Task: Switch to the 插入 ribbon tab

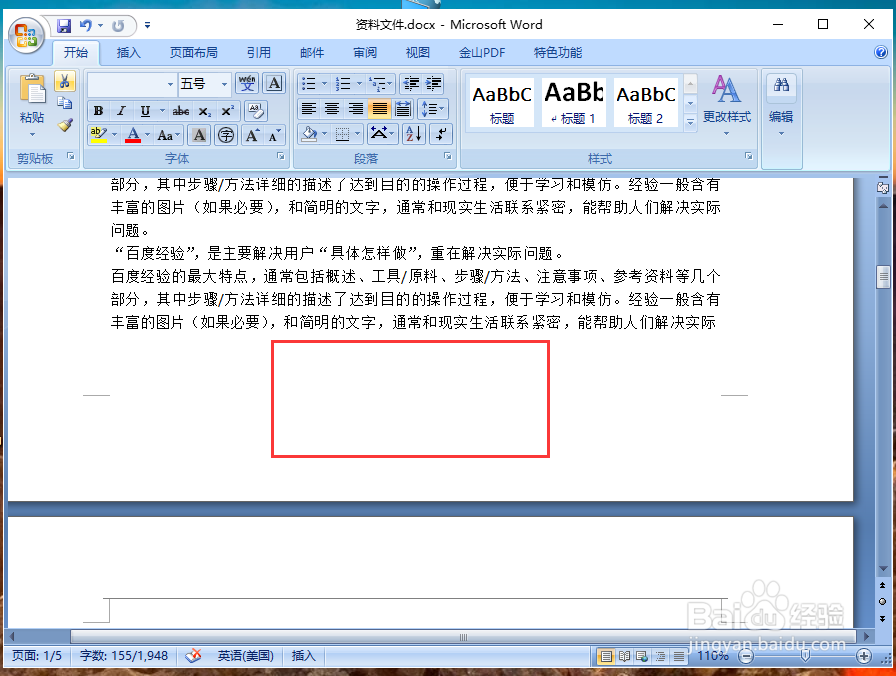Action: click(128, 52)
